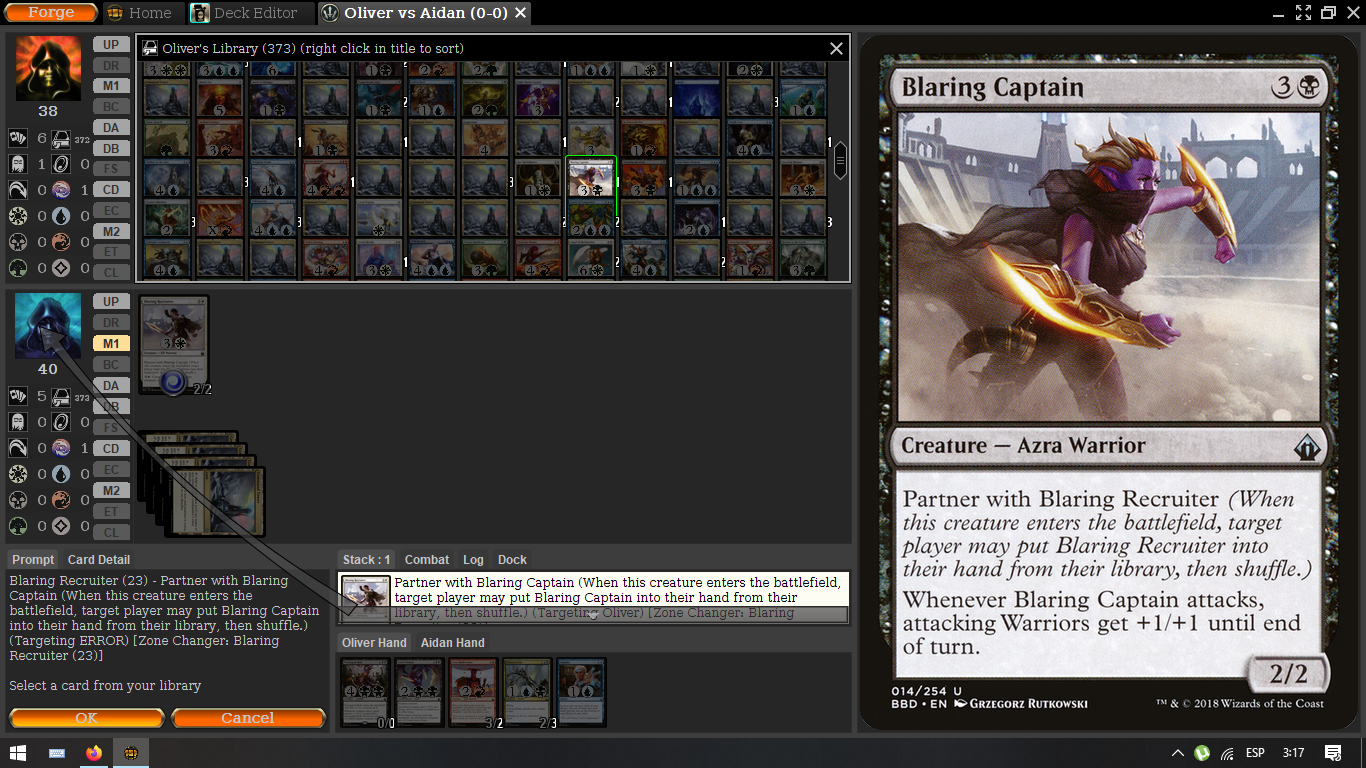Open the Log tab

tap(473, 560)
